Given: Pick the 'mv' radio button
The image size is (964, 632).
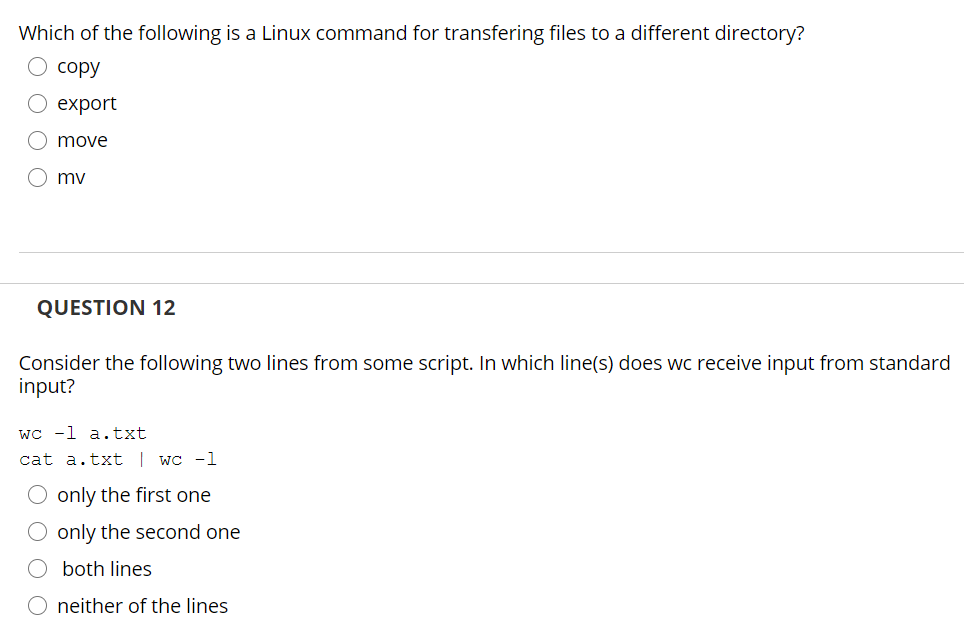Looking at the screenshot, I should [x=37, y=178].
